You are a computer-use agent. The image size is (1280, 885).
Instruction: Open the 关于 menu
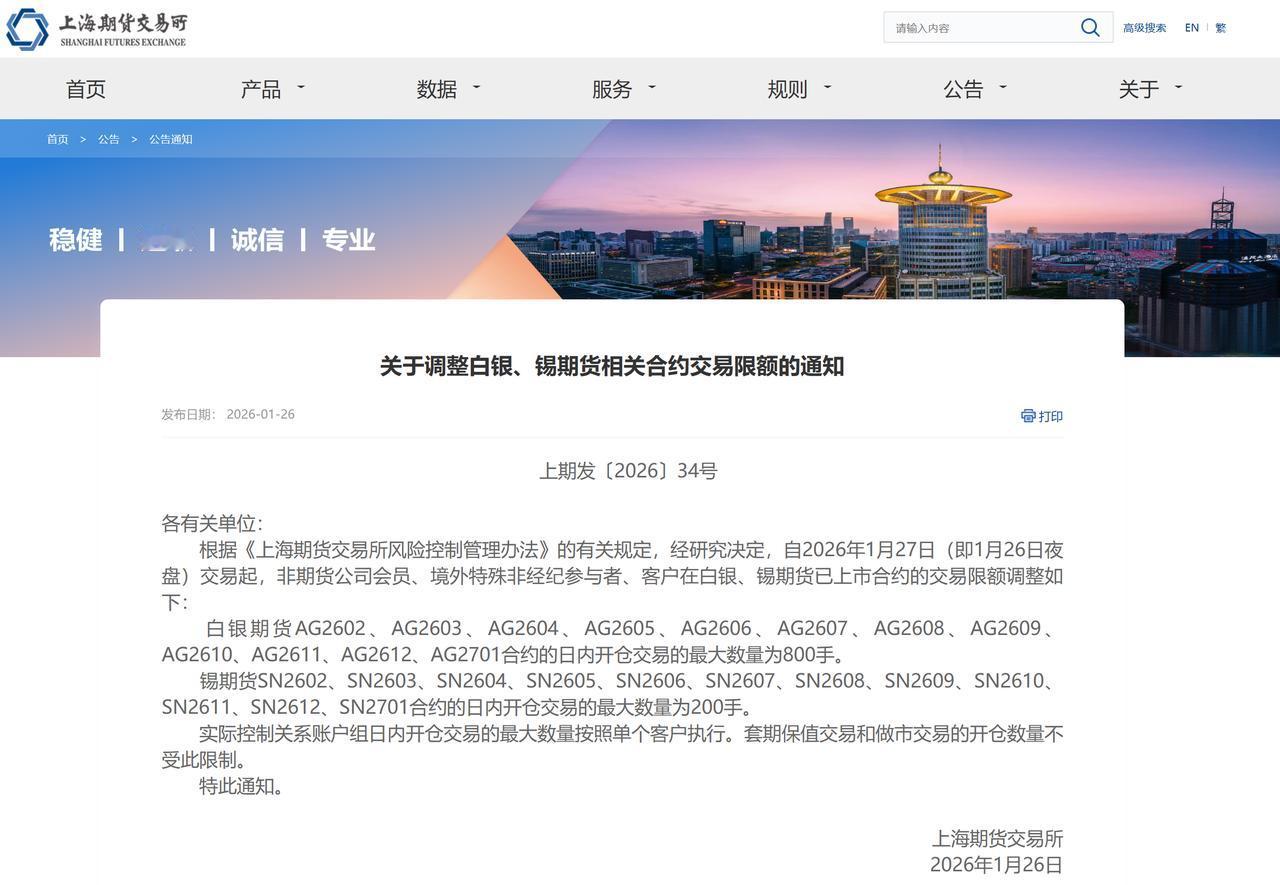pyautogui.click(x=1139, y=89)
